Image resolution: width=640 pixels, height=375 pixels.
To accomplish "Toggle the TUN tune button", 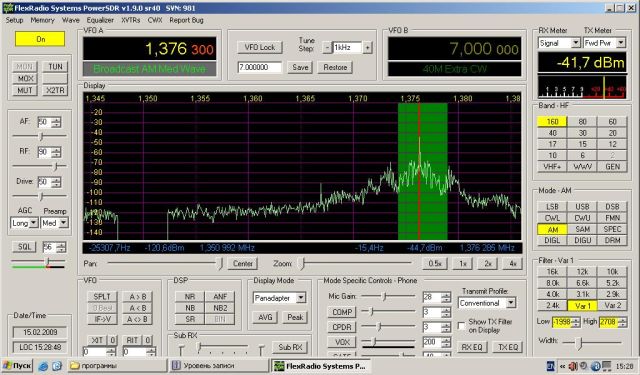I will [55, 67].
